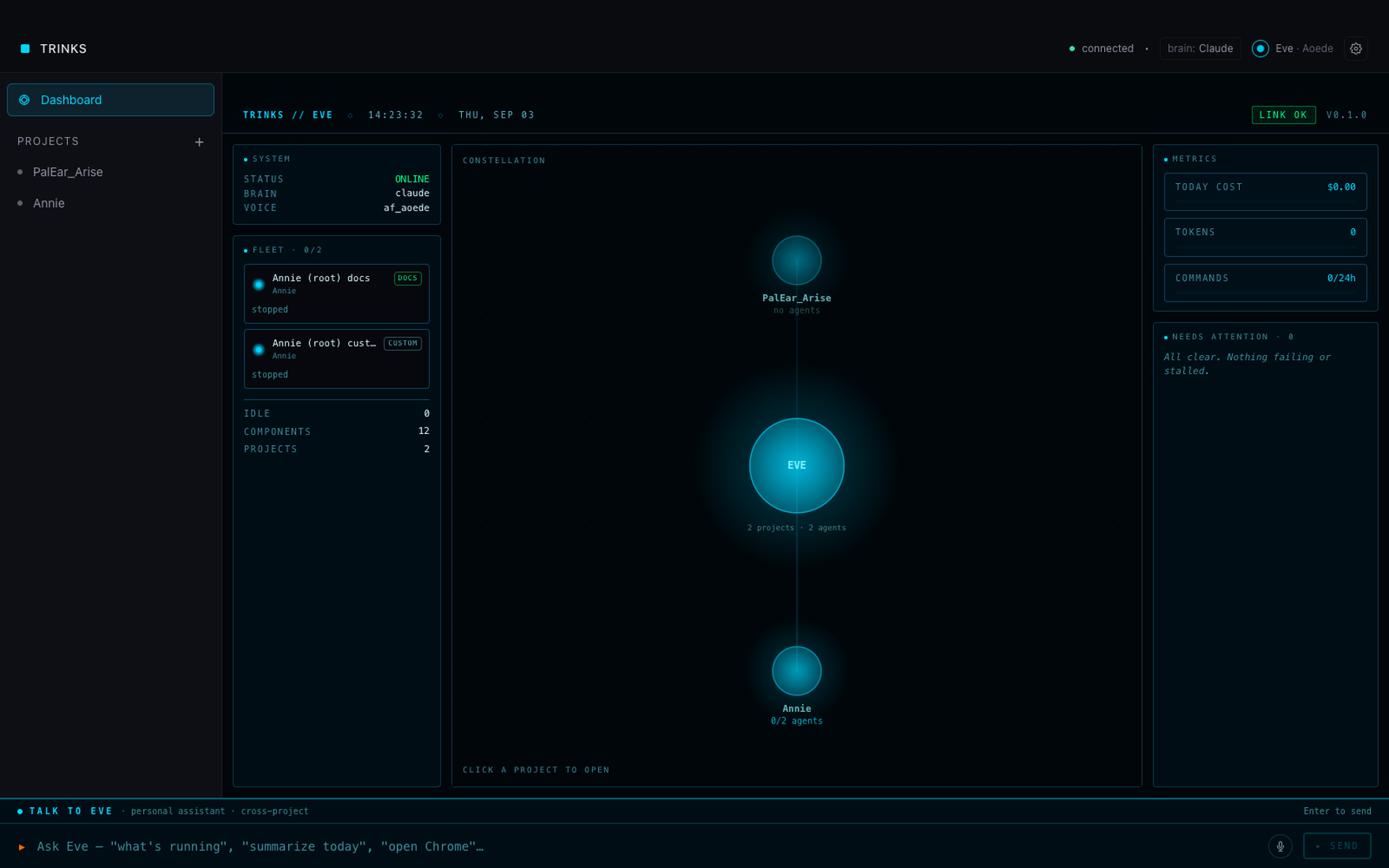Click the TRINKS // EVE header title
This screenshot has width=1389, height=868.
point(288,115)
